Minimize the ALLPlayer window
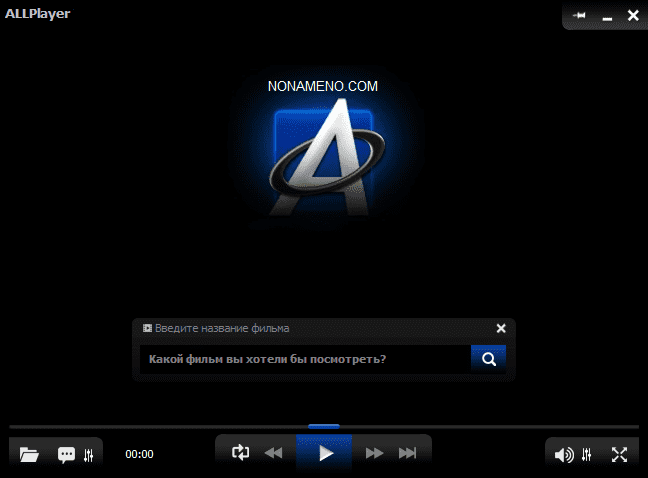The height and width of the screenshot is (478, 648). click(607, 16)
